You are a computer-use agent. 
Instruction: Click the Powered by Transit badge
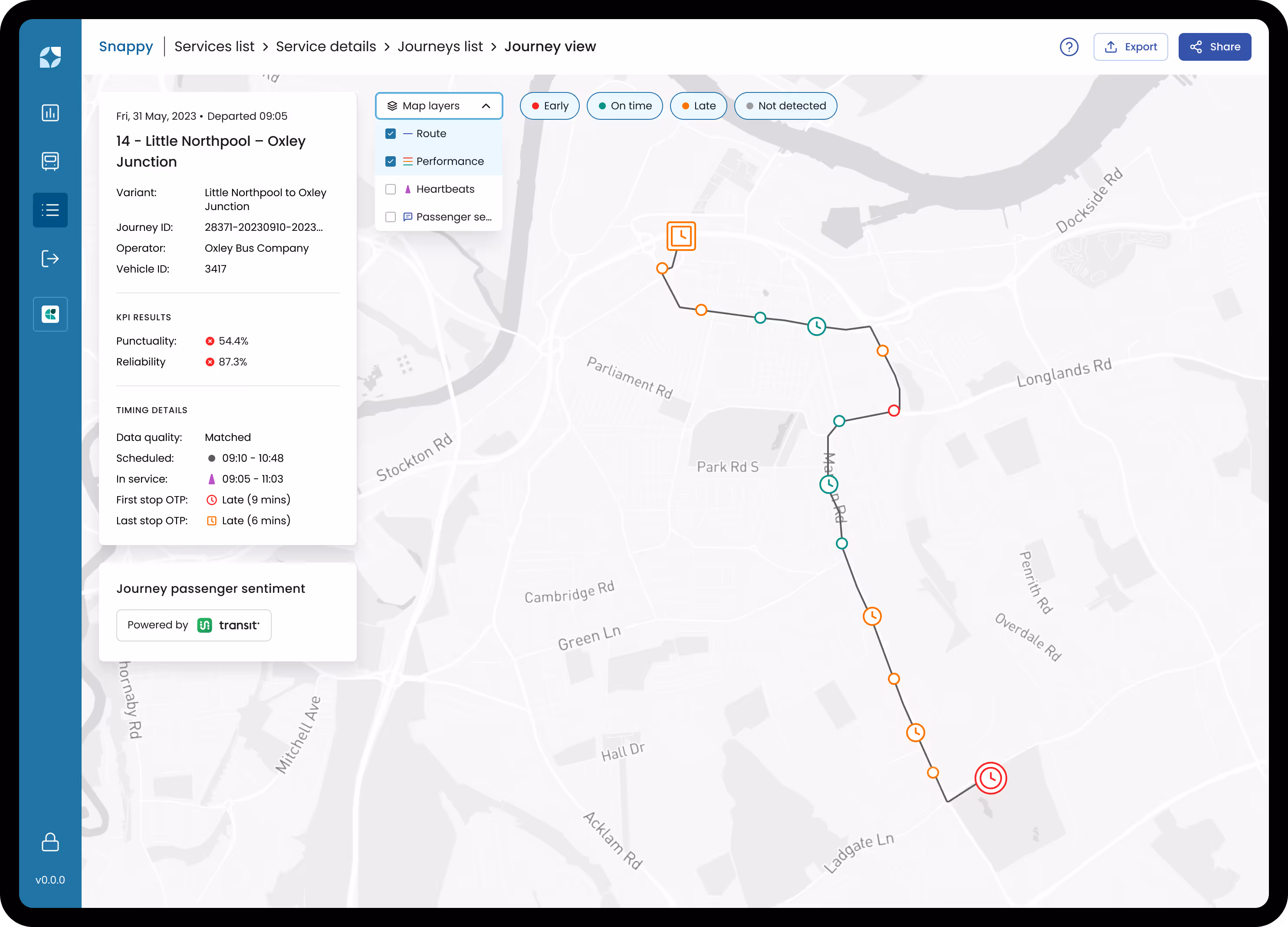coord(194,625)
